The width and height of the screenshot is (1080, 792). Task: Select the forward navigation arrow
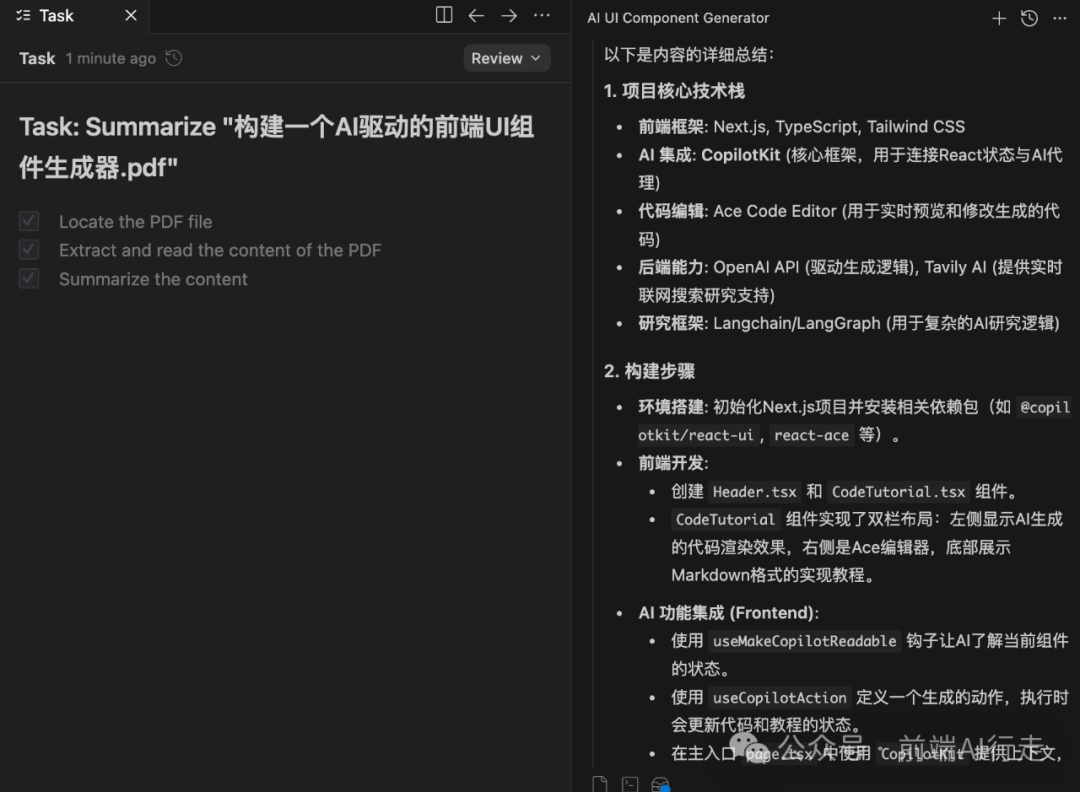508,15
